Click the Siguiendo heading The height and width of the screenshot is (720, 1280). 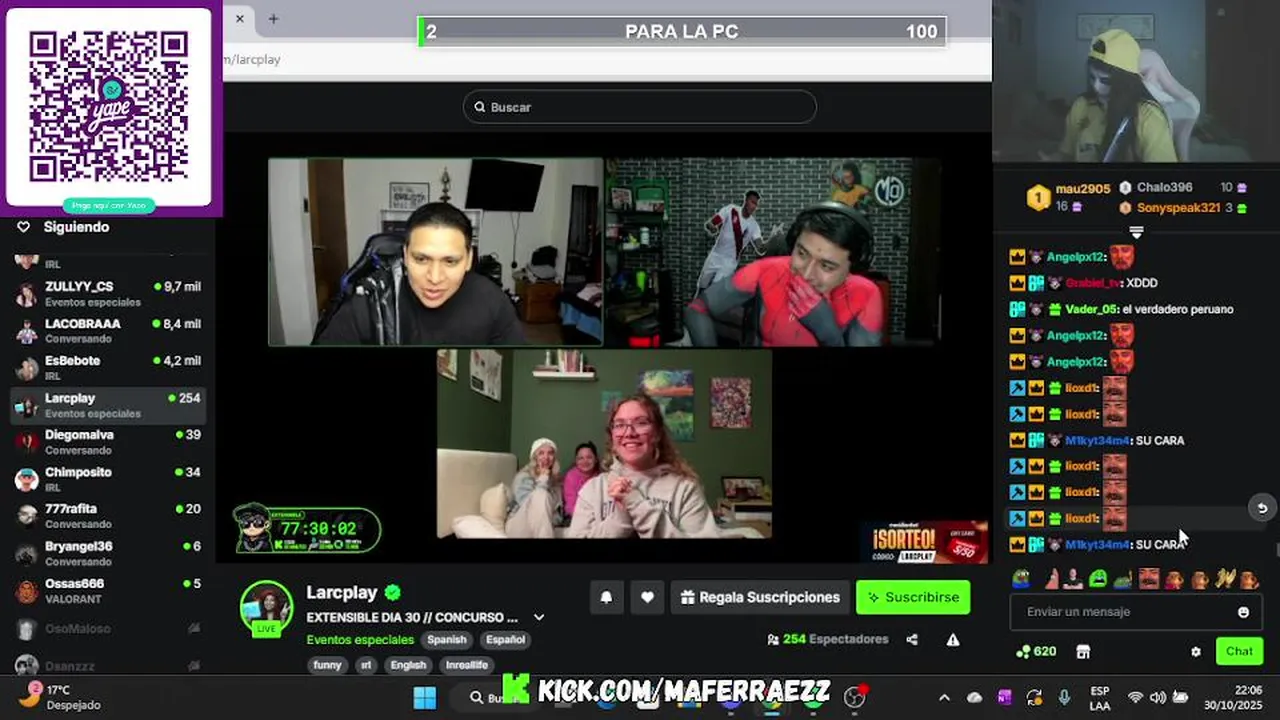pos(76,227)
